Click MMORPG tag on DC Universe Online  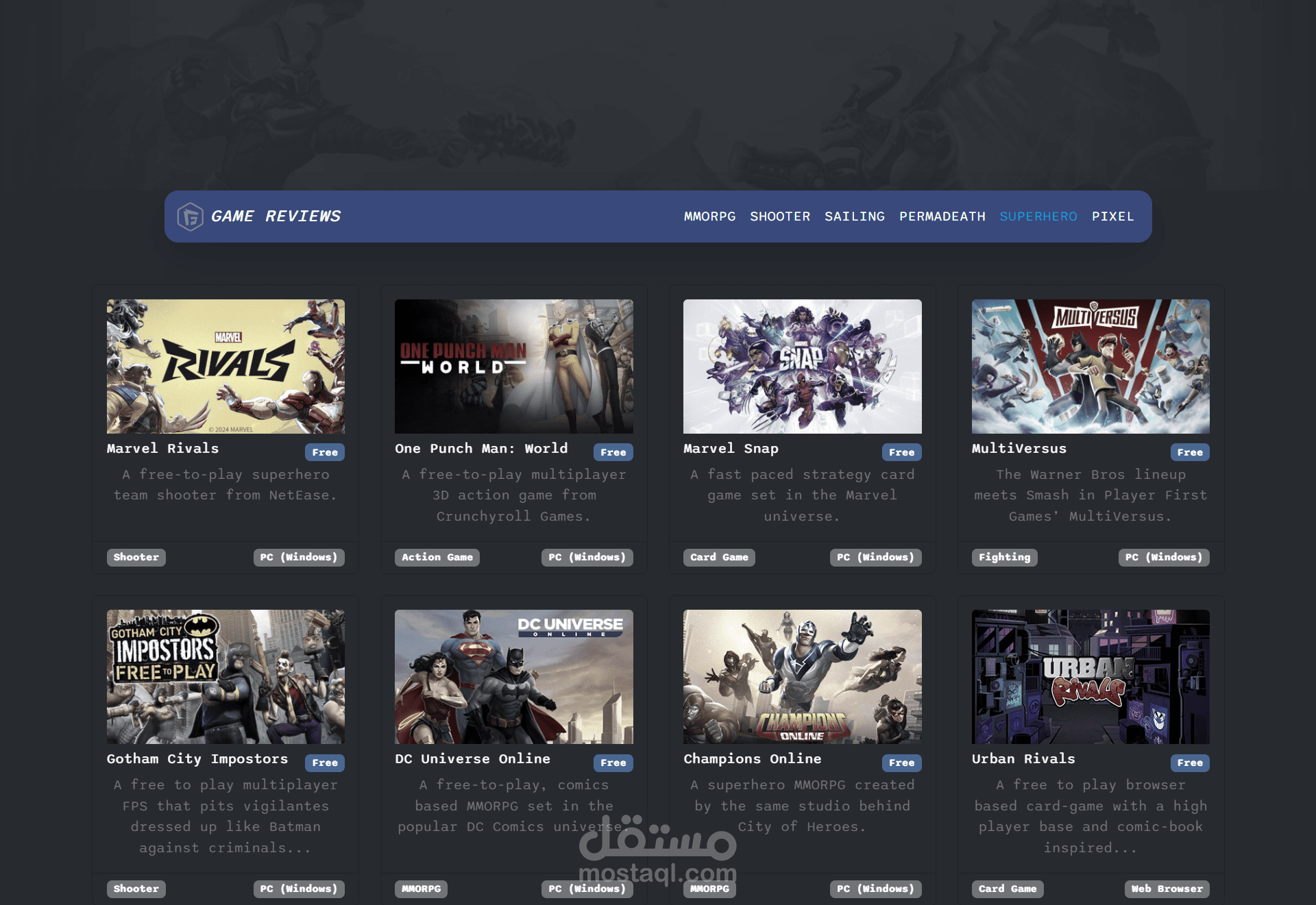click(x=422, y=889)
